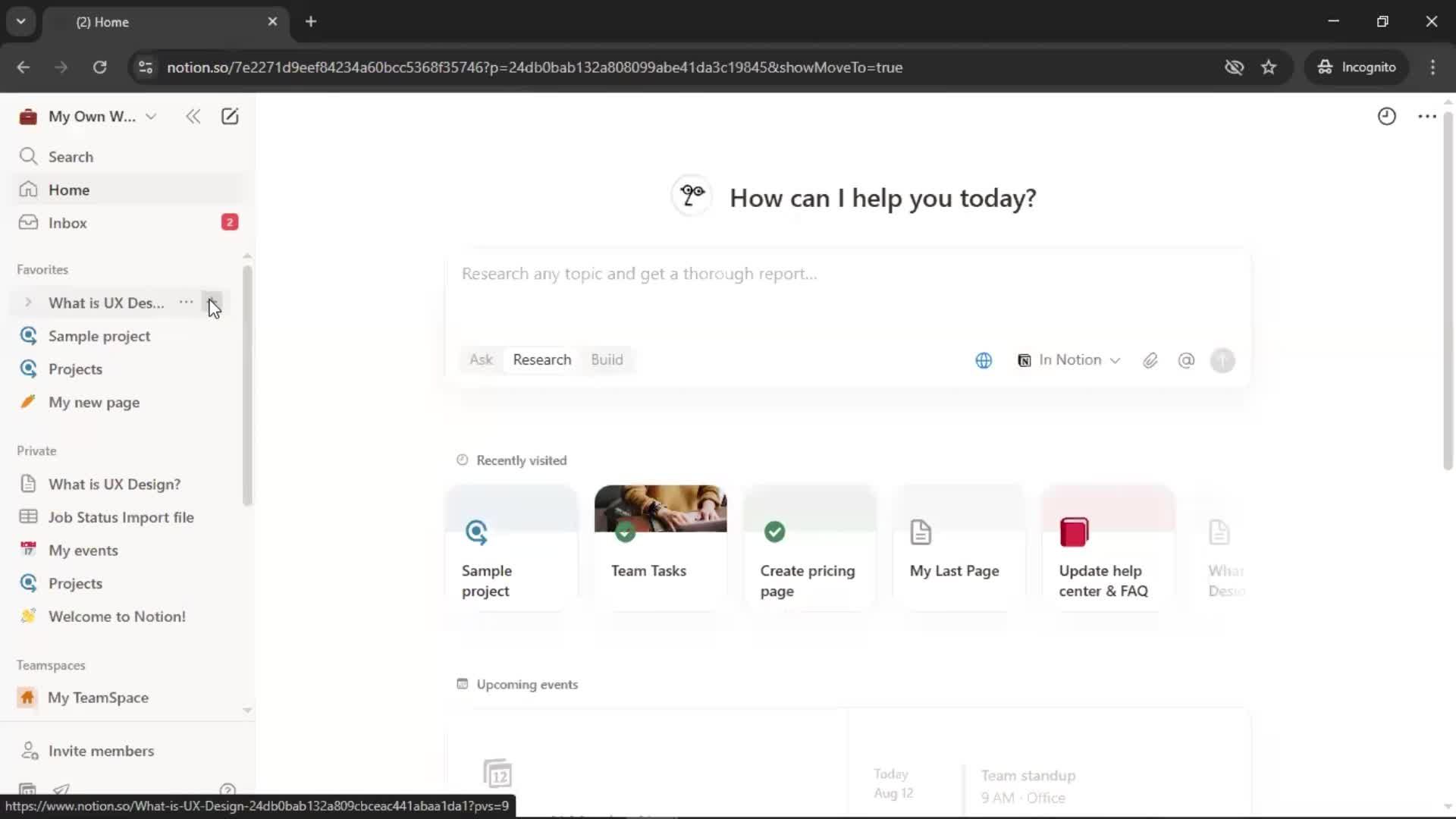This screenshot has width=1456, height=819.
Task: Click the My events calendar icon
Action: [28, 549]
